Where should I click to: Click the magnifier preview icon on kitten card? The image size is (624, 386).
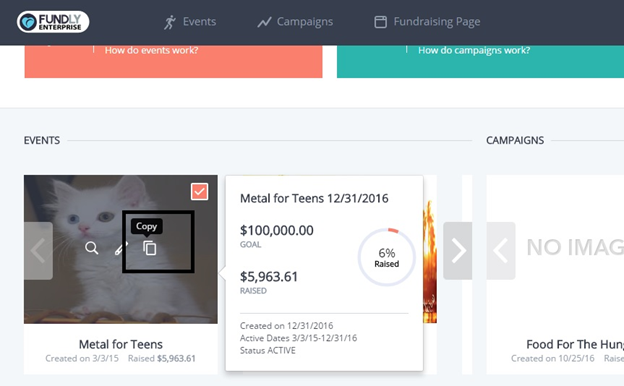tap(92, 248)
